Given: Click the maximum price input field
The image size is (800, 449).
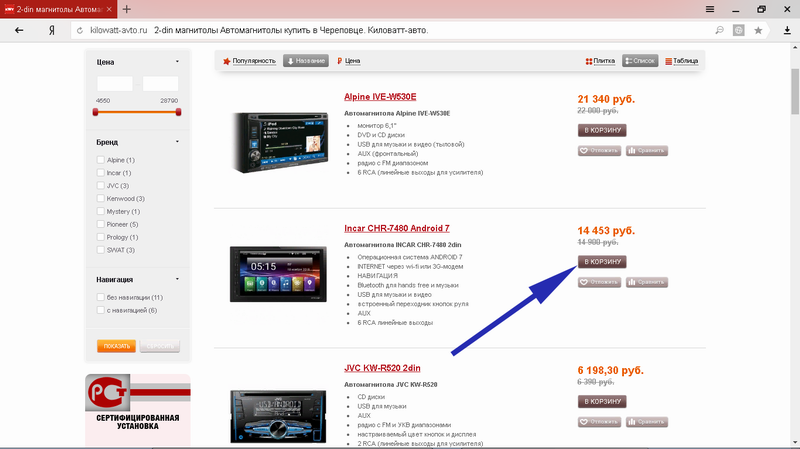Looking at the screenshot, I should point(160,84).
